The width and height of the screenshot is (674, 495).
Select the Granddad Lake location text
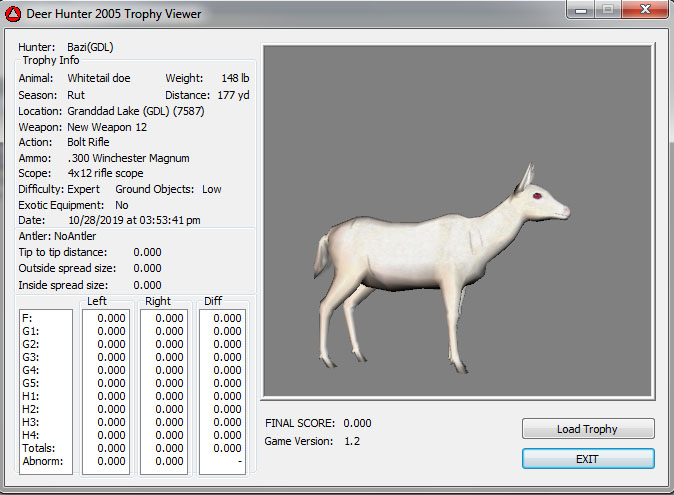[133, 111]
